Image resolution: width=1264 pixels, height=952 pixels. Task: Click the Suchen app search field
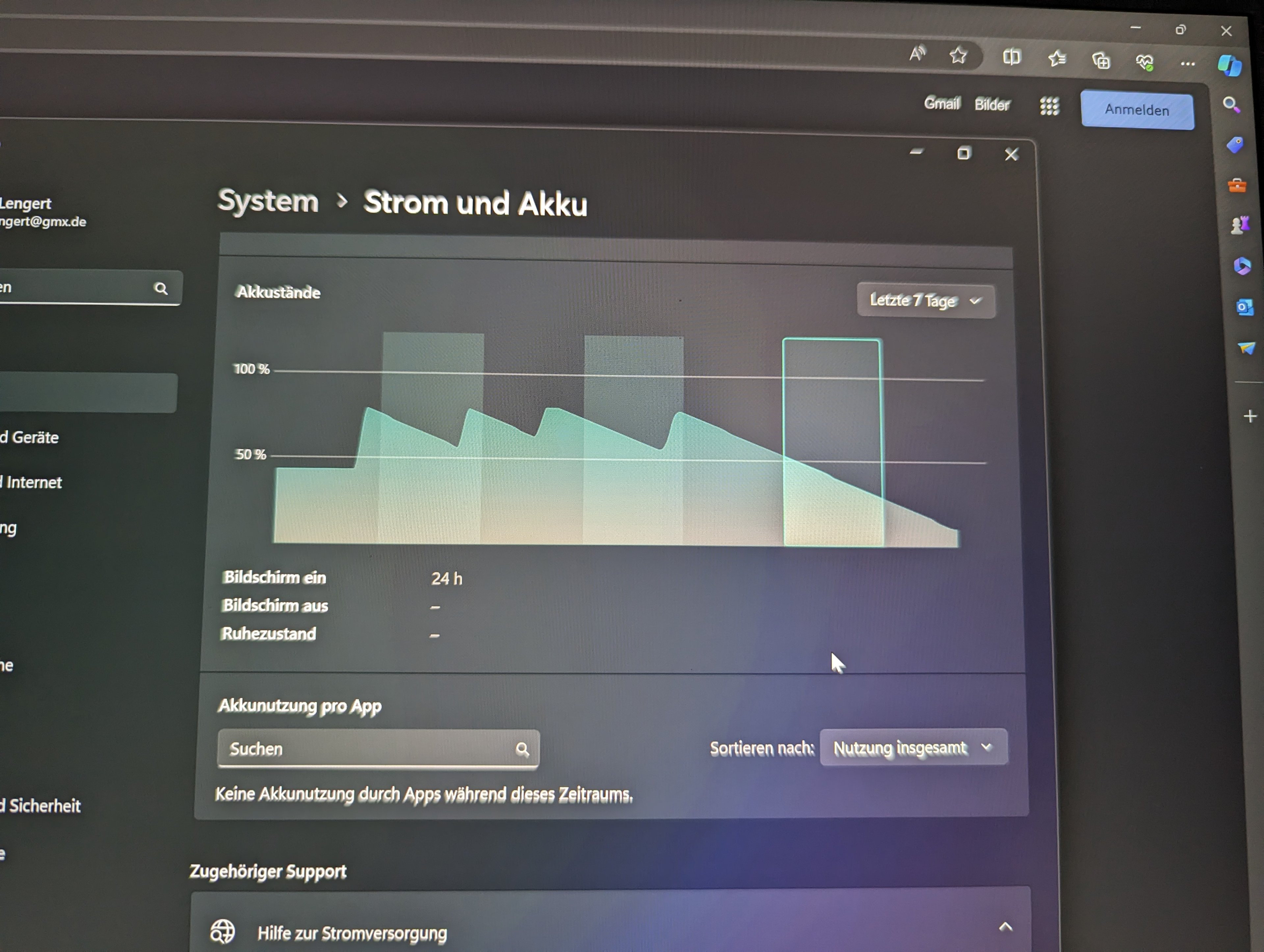click(x=378, y=749)
